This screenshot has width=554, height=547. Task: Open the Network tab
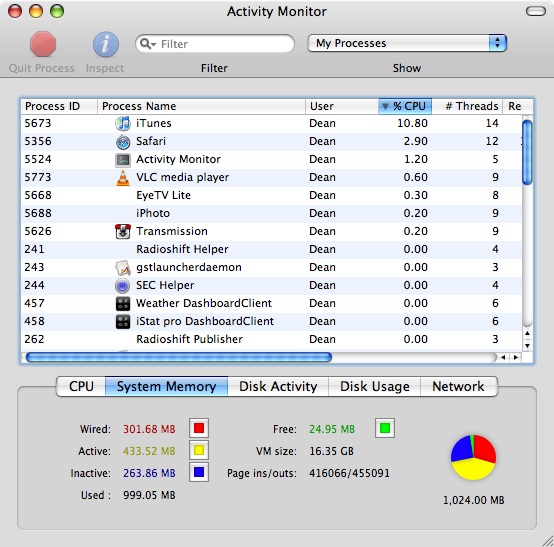[459, 386]
